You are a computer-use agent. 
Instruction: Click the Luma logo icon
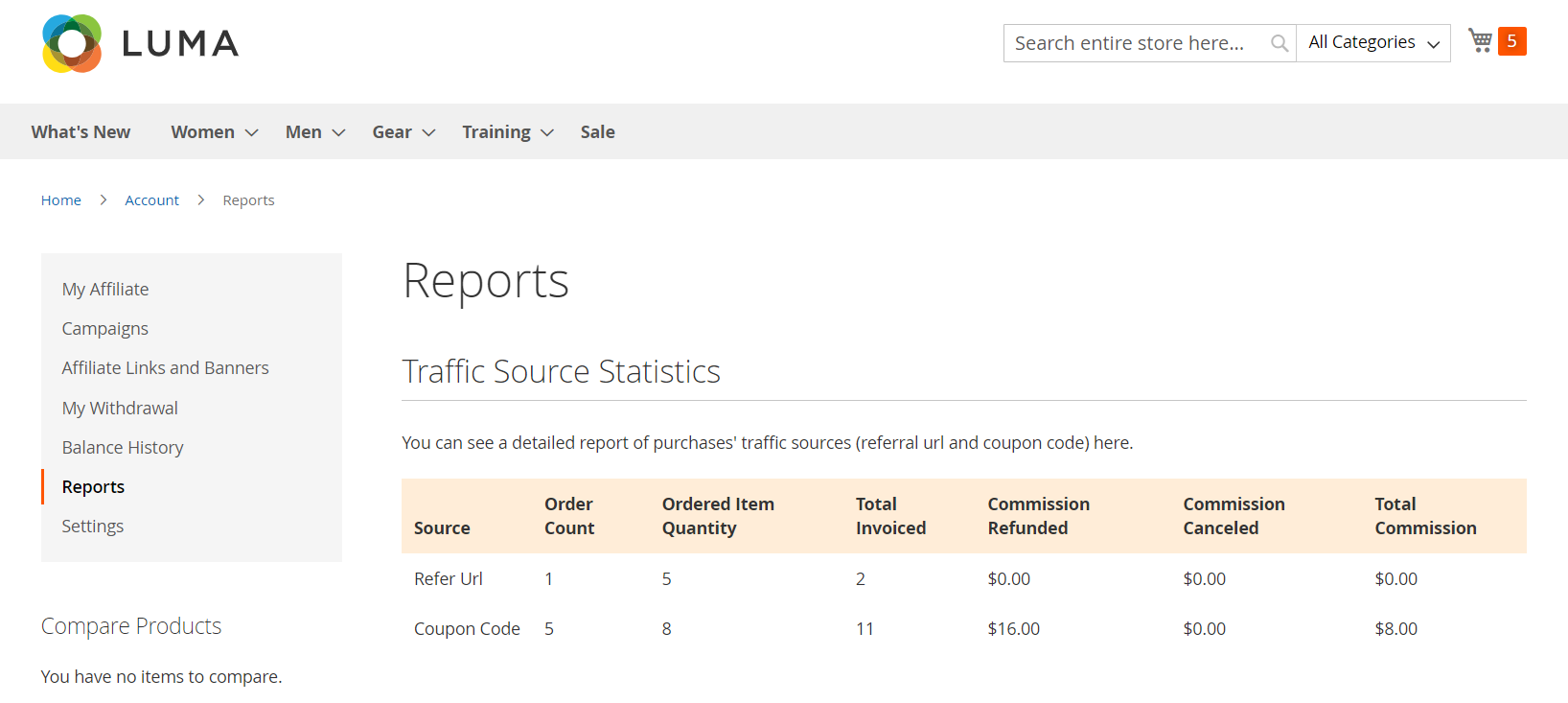(72, 43)
